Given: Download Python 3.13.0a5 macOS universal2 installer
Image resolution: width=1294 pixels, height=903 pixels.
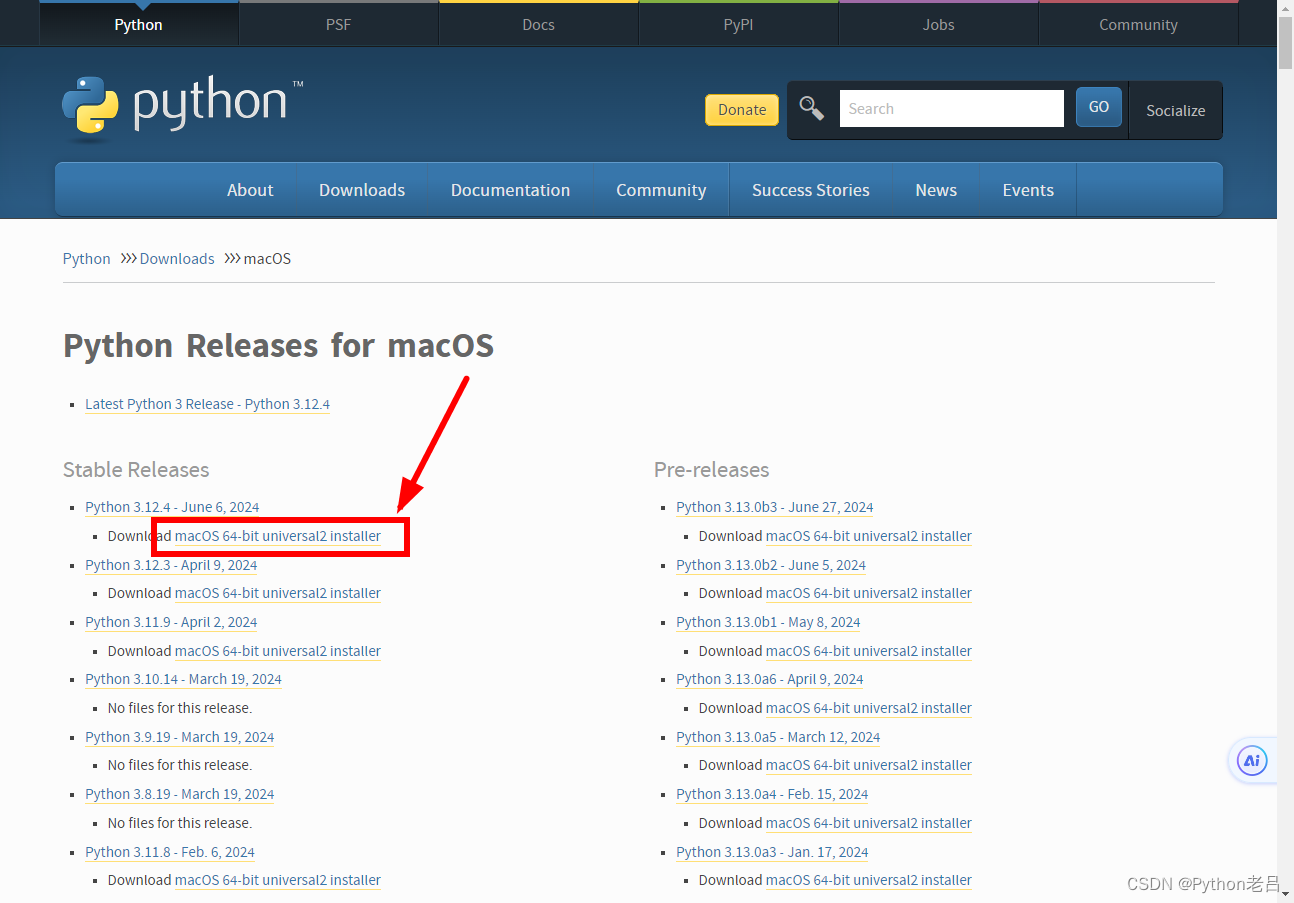Looking at the screenshot, I should click(x=869, y=765).
